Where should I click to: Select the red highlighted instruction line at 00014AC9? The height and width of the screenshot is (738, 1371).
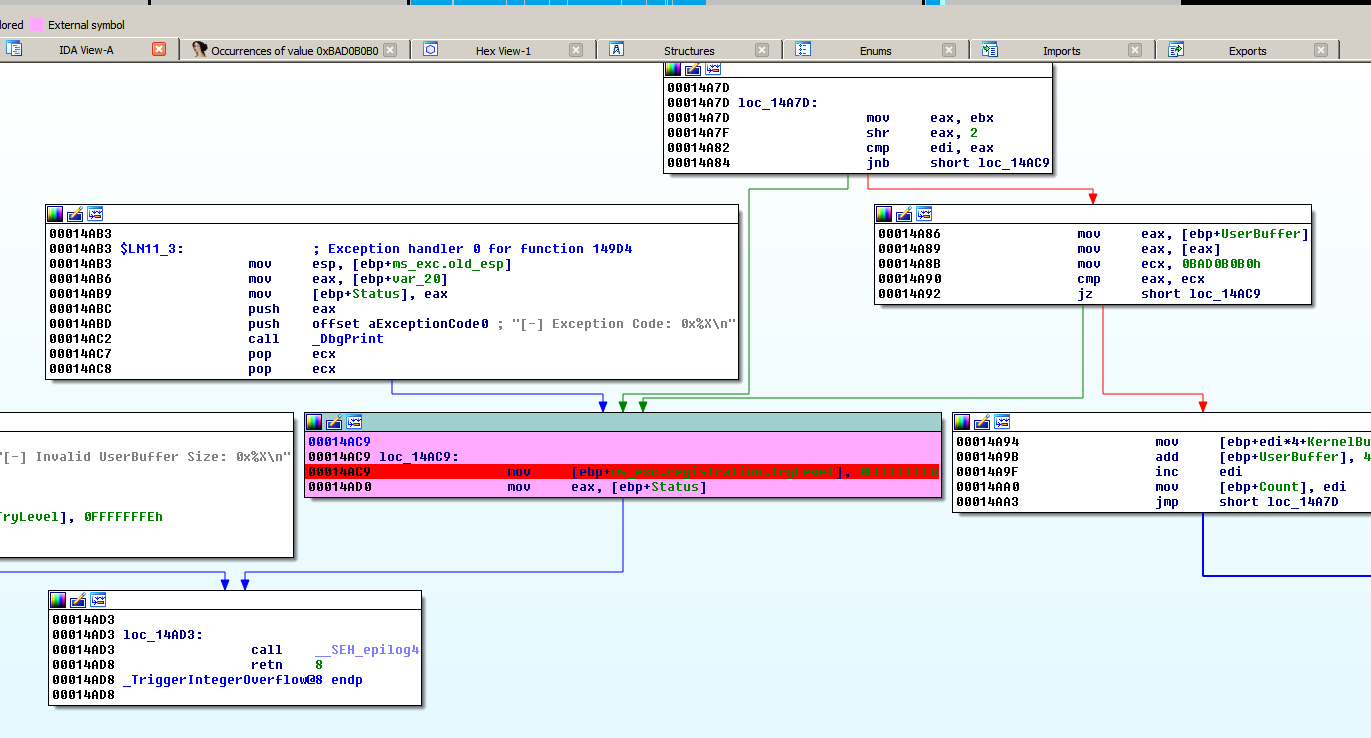pos(622,472)
